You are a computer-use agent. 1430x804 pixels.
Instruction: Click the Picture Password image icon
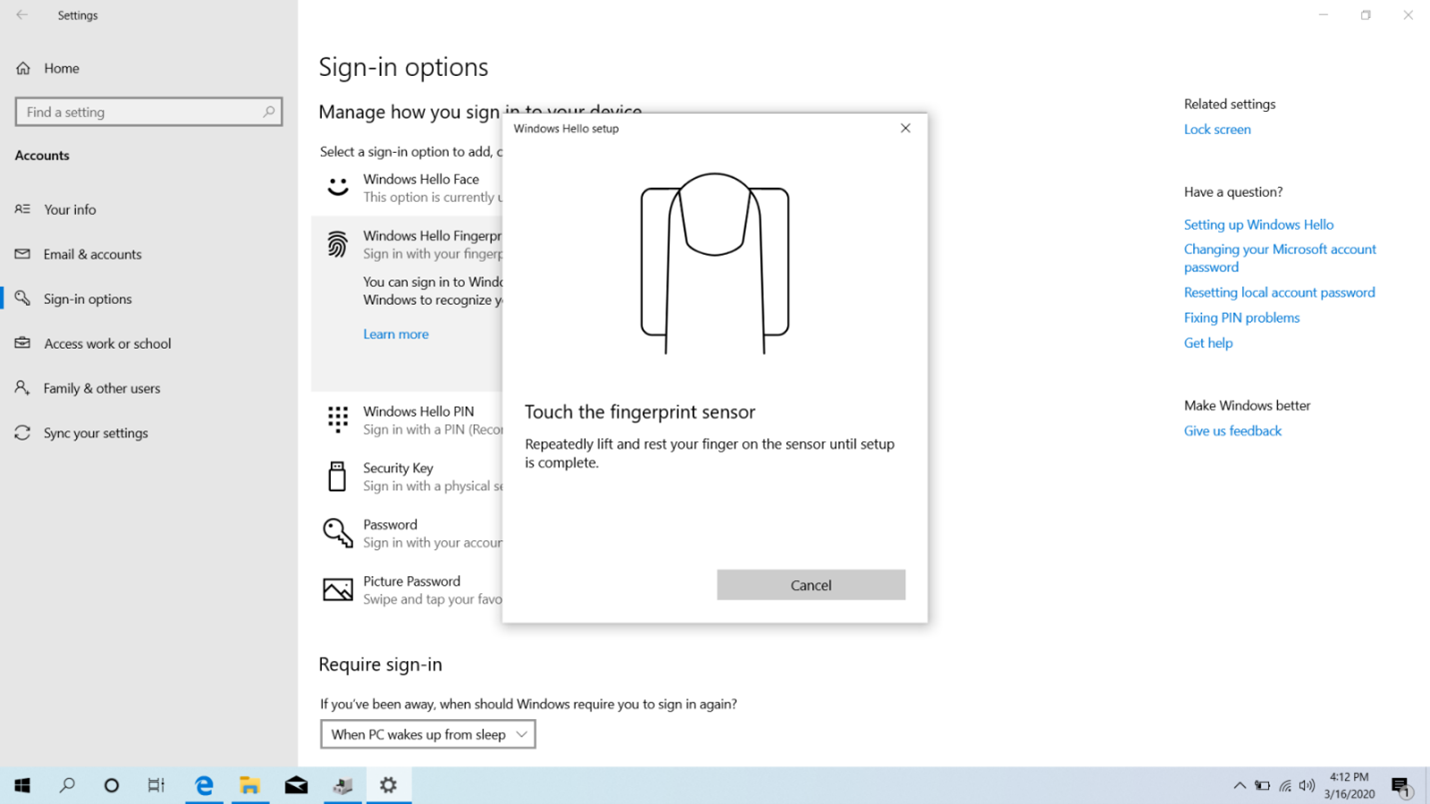click(x=338, y=590)
